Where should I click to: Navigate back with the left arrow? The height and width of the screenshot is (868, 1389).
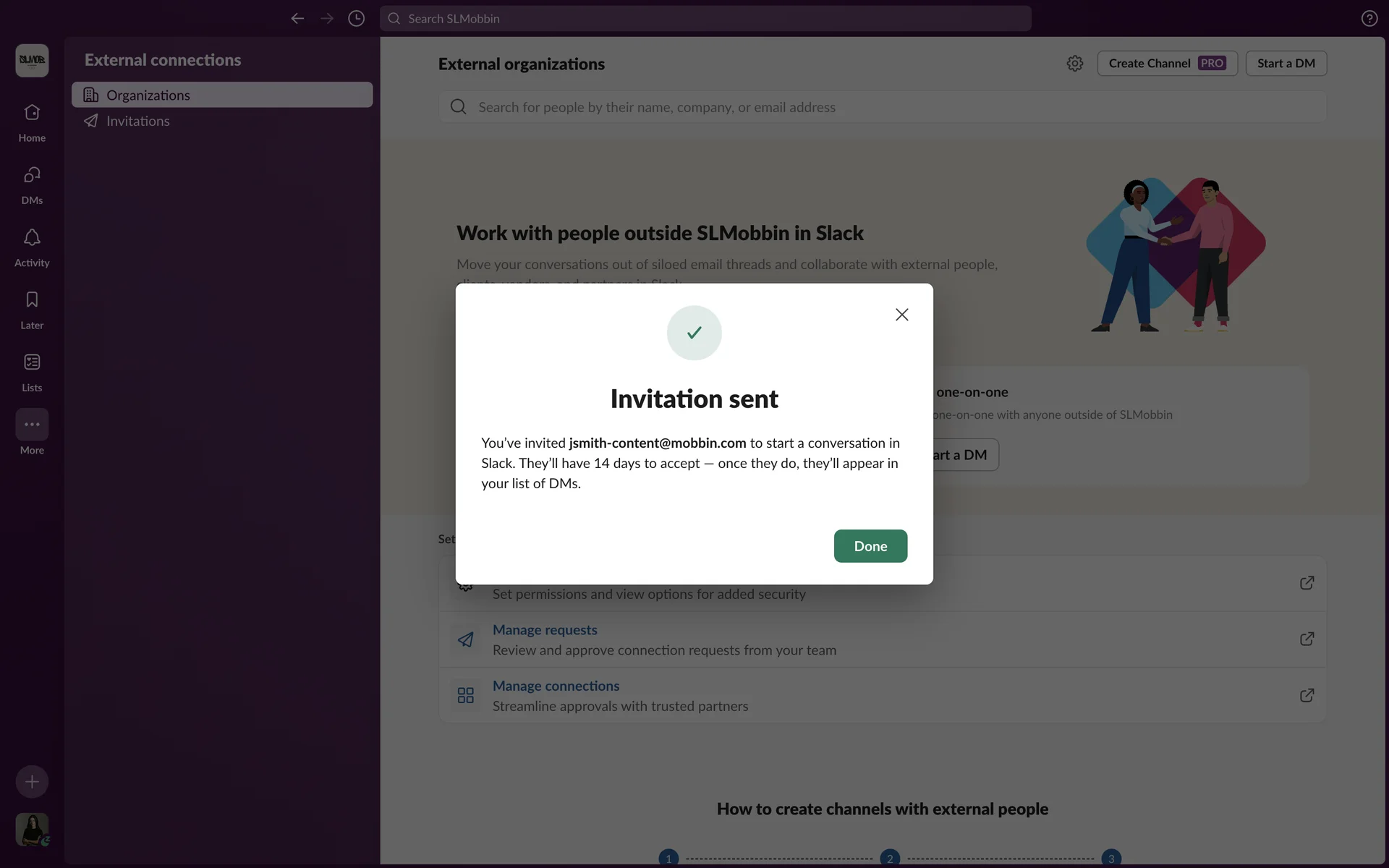[x=297, y=18]
